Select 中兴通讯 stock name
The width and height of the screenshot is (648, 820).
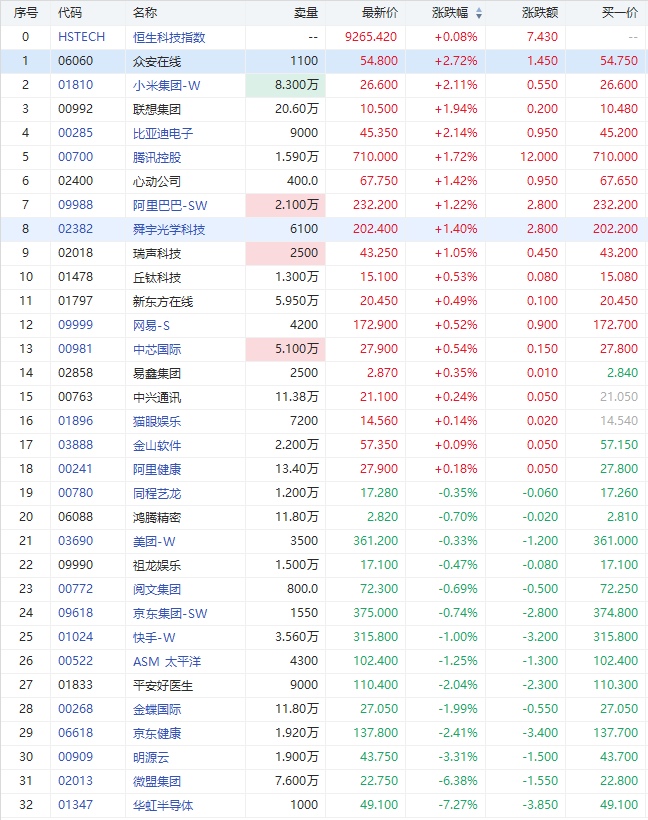point(157,397)
